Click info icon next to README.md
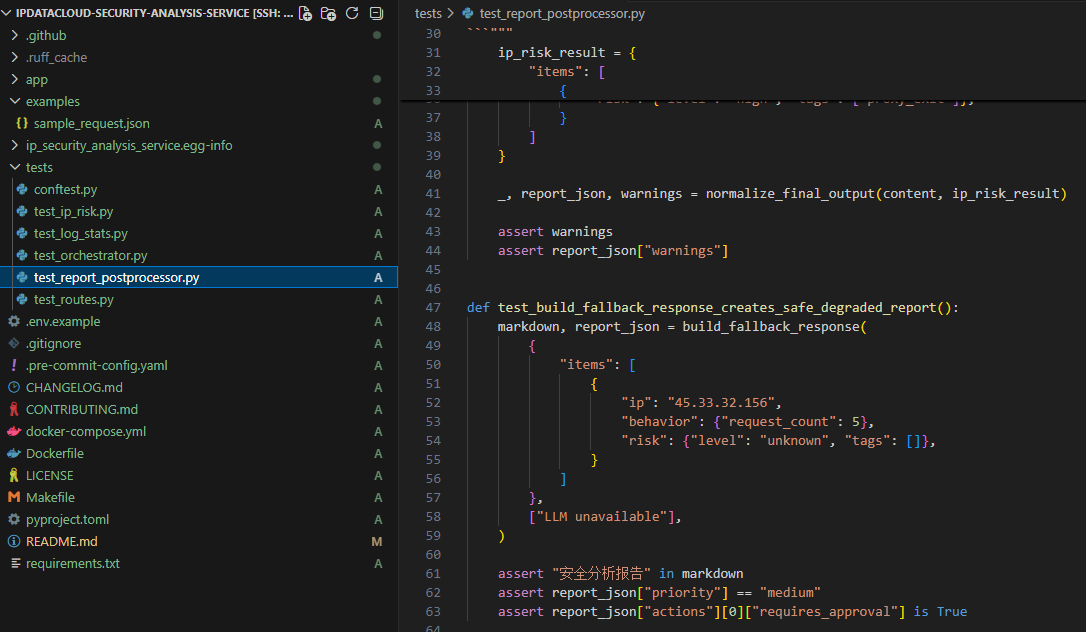Image resolution: width=1086 pixels, height=632 pixels. pos(14,542)
